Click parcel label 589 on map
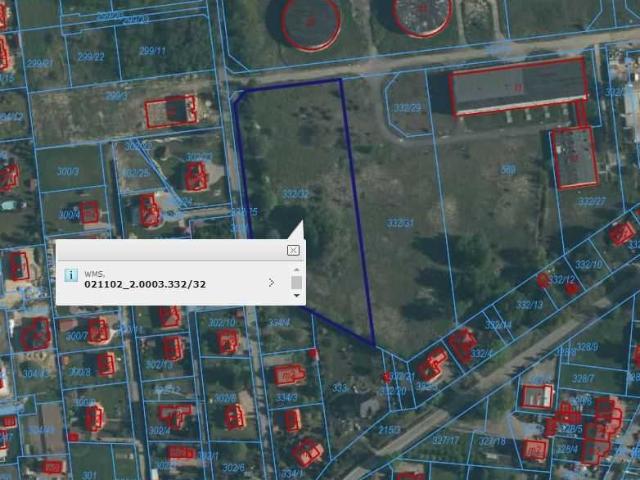The height and width of the screenshot is (480, 640). coord(508,170)
